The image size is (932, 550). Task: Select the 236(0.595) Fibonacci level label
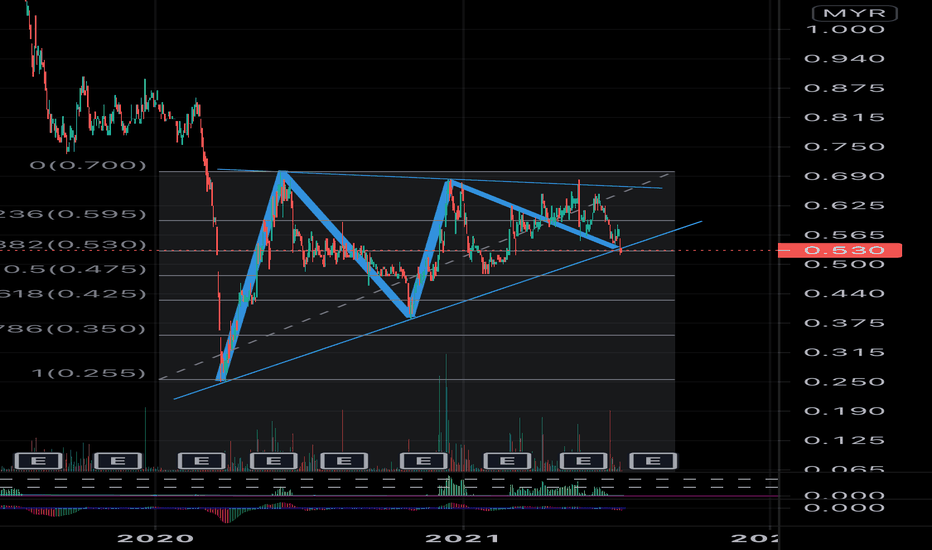point(73,214)
